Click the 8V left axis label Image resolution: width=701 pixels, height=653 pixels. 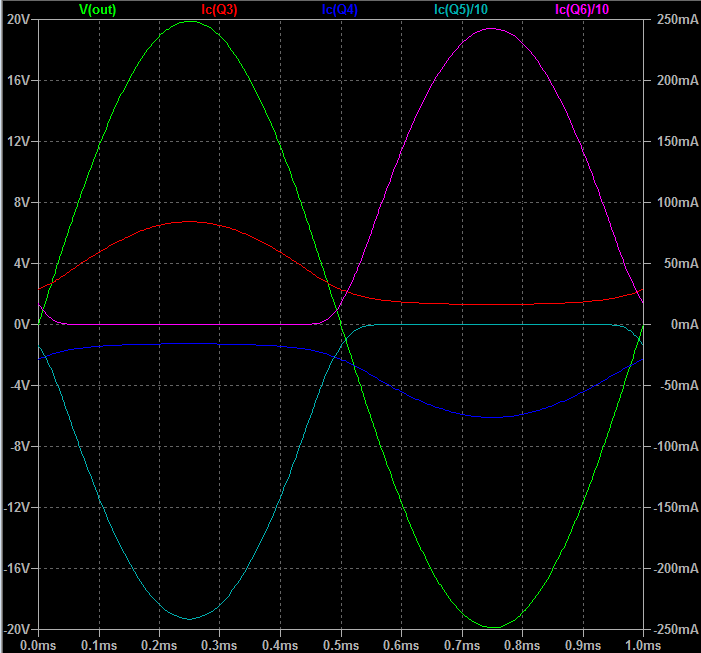22,202
